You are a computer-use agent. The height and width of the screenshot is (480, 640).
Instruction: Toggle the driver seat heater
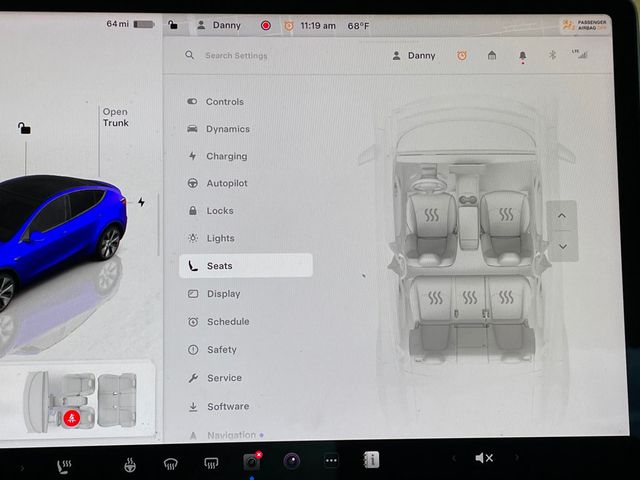(x=431, y=215)
